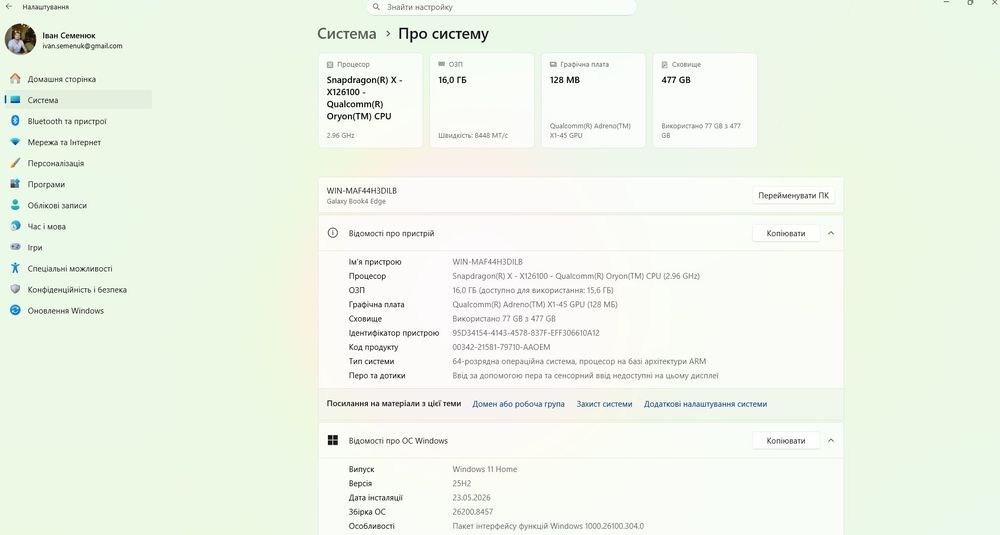Click Спеціальні можливості accessibility icon
This screenshot has width=1000, height=535.
(x=15, y=268)
